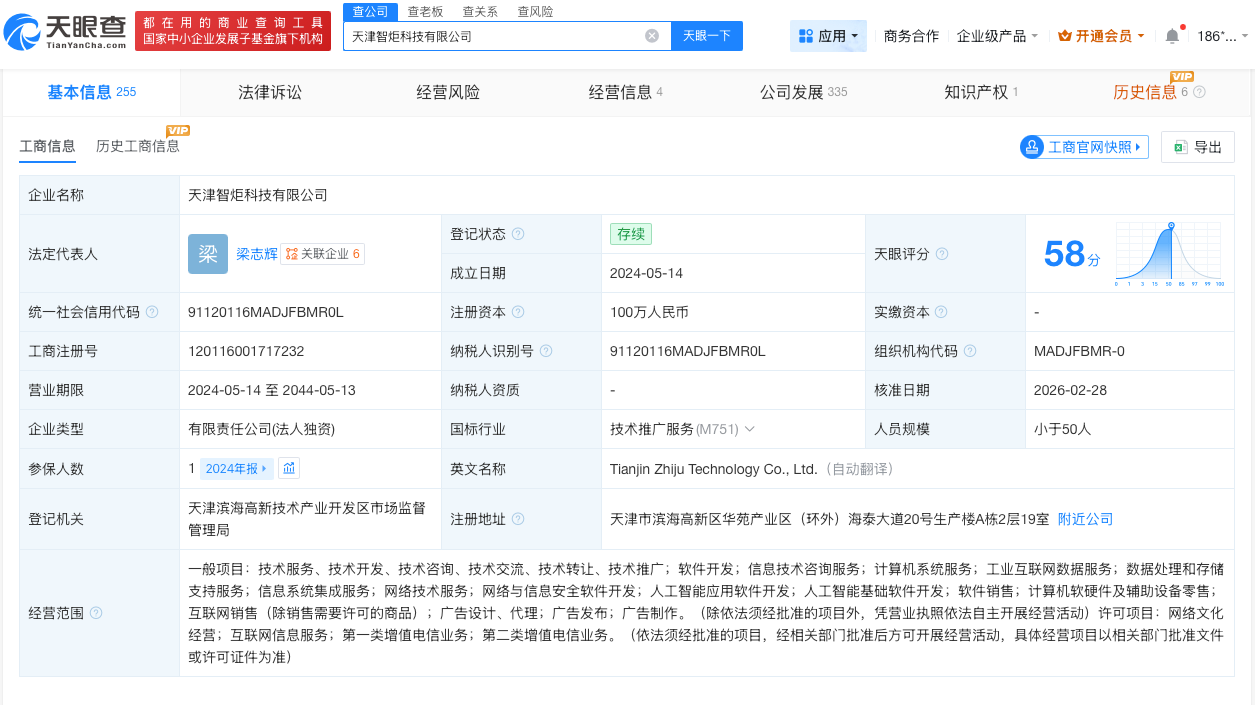Screen dimensions: 1255x705
Task: Click help icon next to 组织机构代码
Action: click(970, 351)
